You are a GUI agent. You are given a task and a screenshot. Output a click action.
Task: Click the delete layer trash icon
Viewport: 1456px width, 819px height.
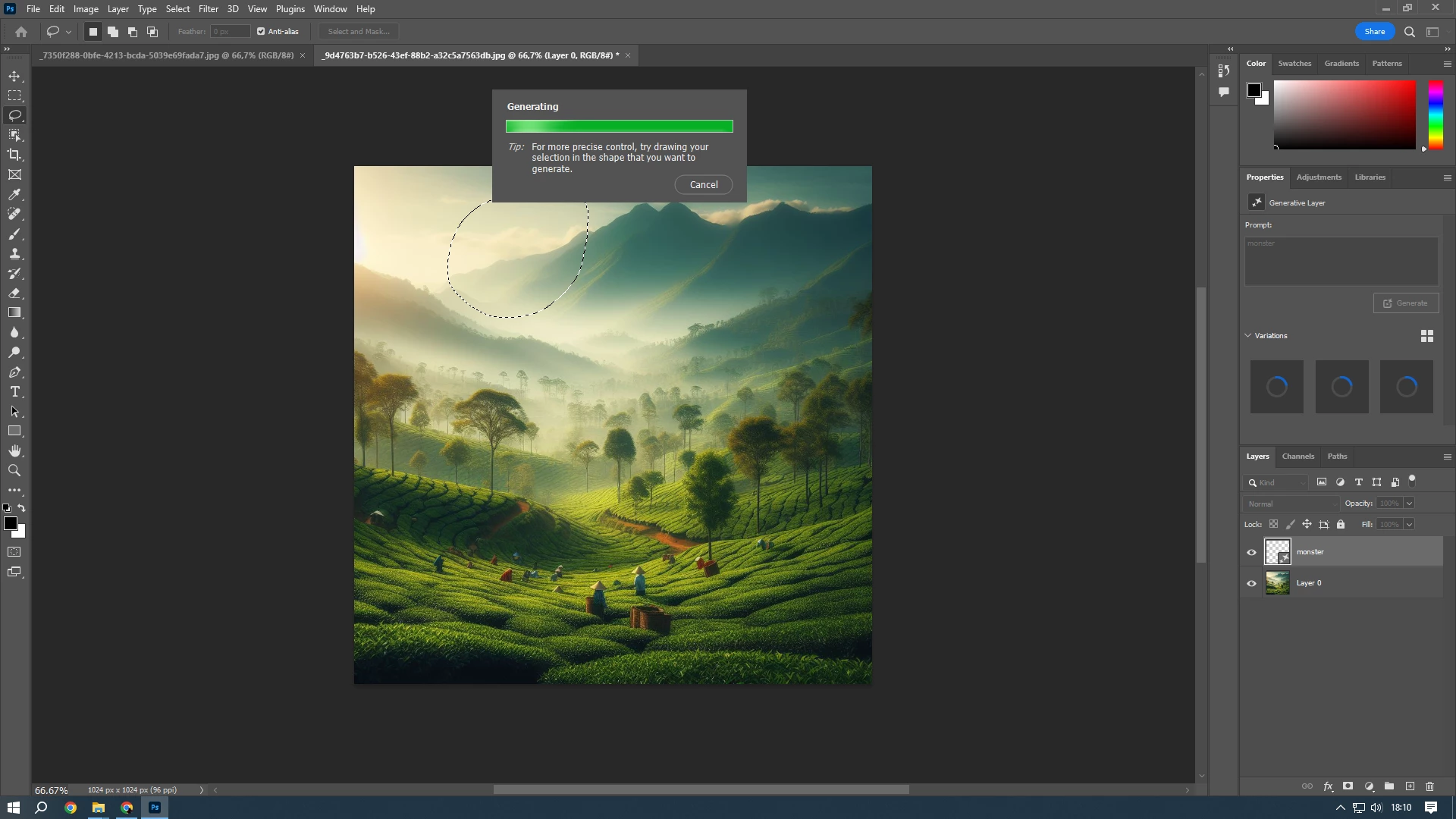(x=1430, y=786)
